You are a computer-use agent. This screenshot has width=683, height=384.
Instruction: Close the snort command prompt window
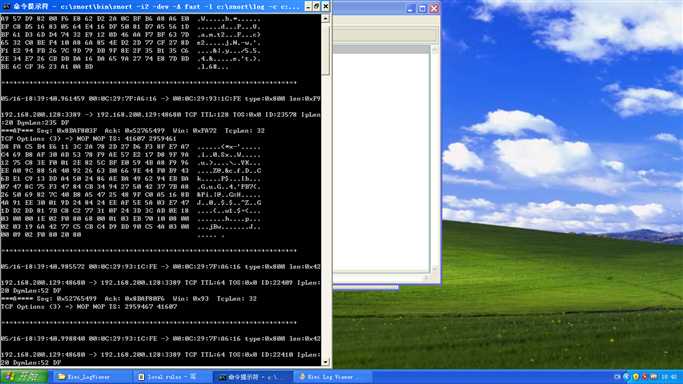325,7
